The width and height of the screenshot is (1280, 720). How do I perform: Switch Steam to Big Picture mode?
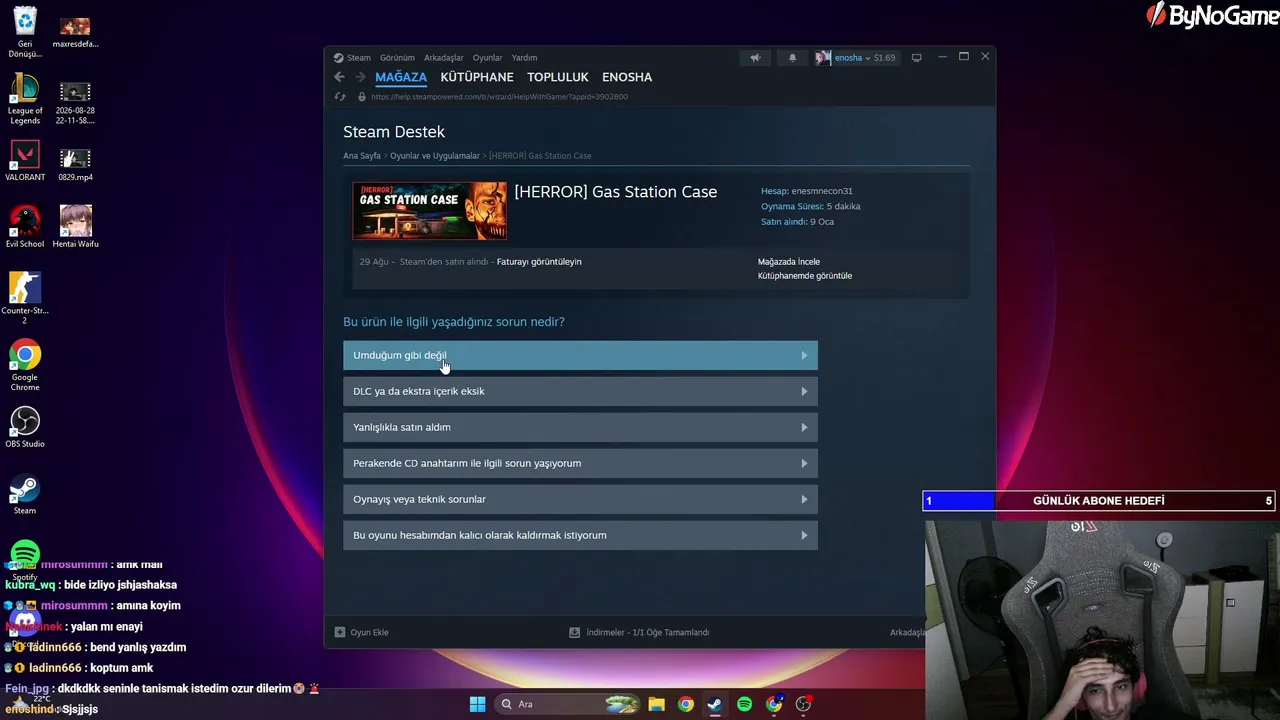pyautogui.click(x=916, y=58)
